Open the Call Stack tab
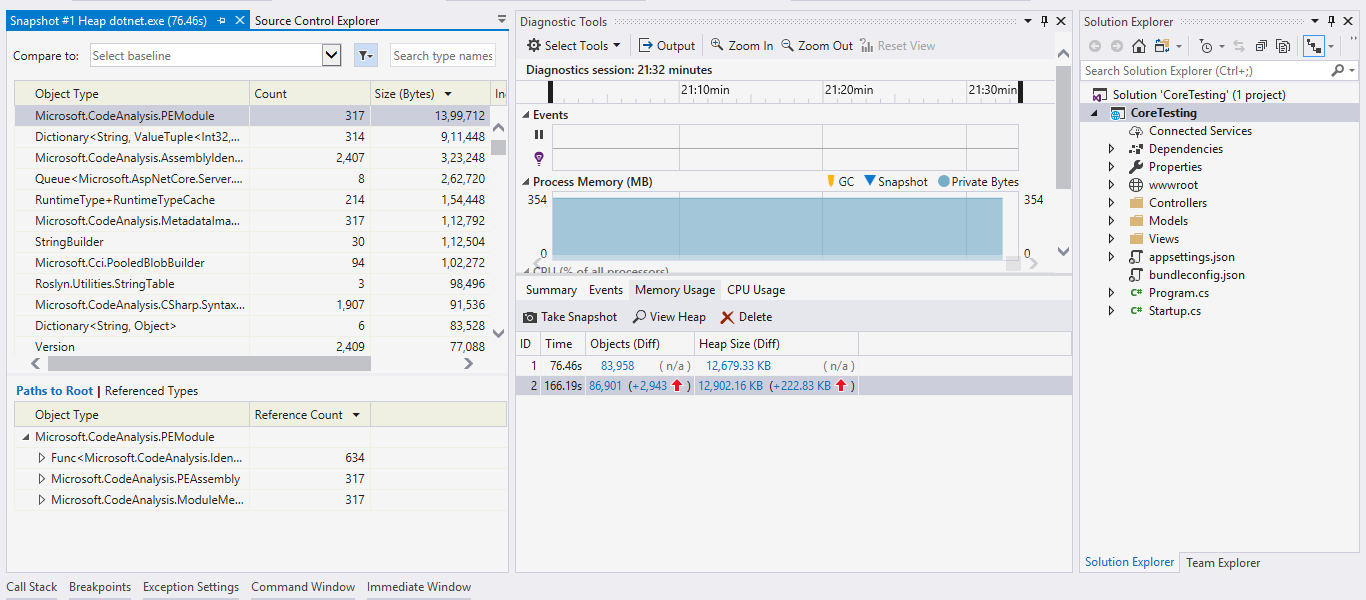Image resolution: width=1366 pixels, height=600 pixels. click(32, 587)
